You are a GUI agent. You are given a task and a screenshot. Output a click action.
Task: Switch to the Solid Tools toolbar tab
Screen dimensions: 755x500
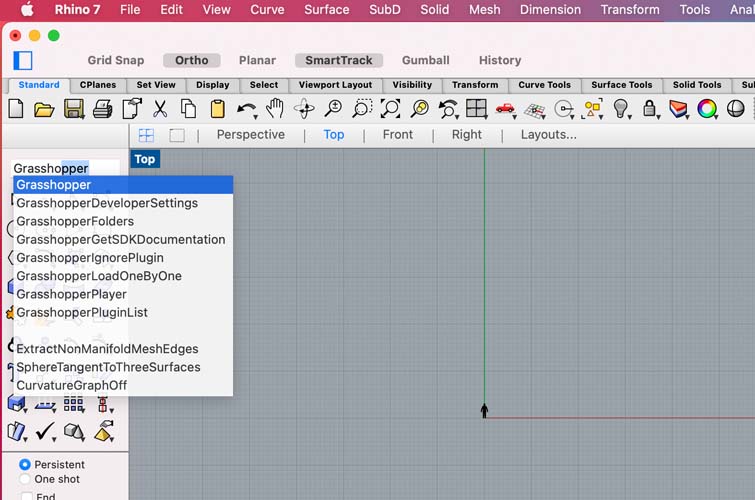697,85
